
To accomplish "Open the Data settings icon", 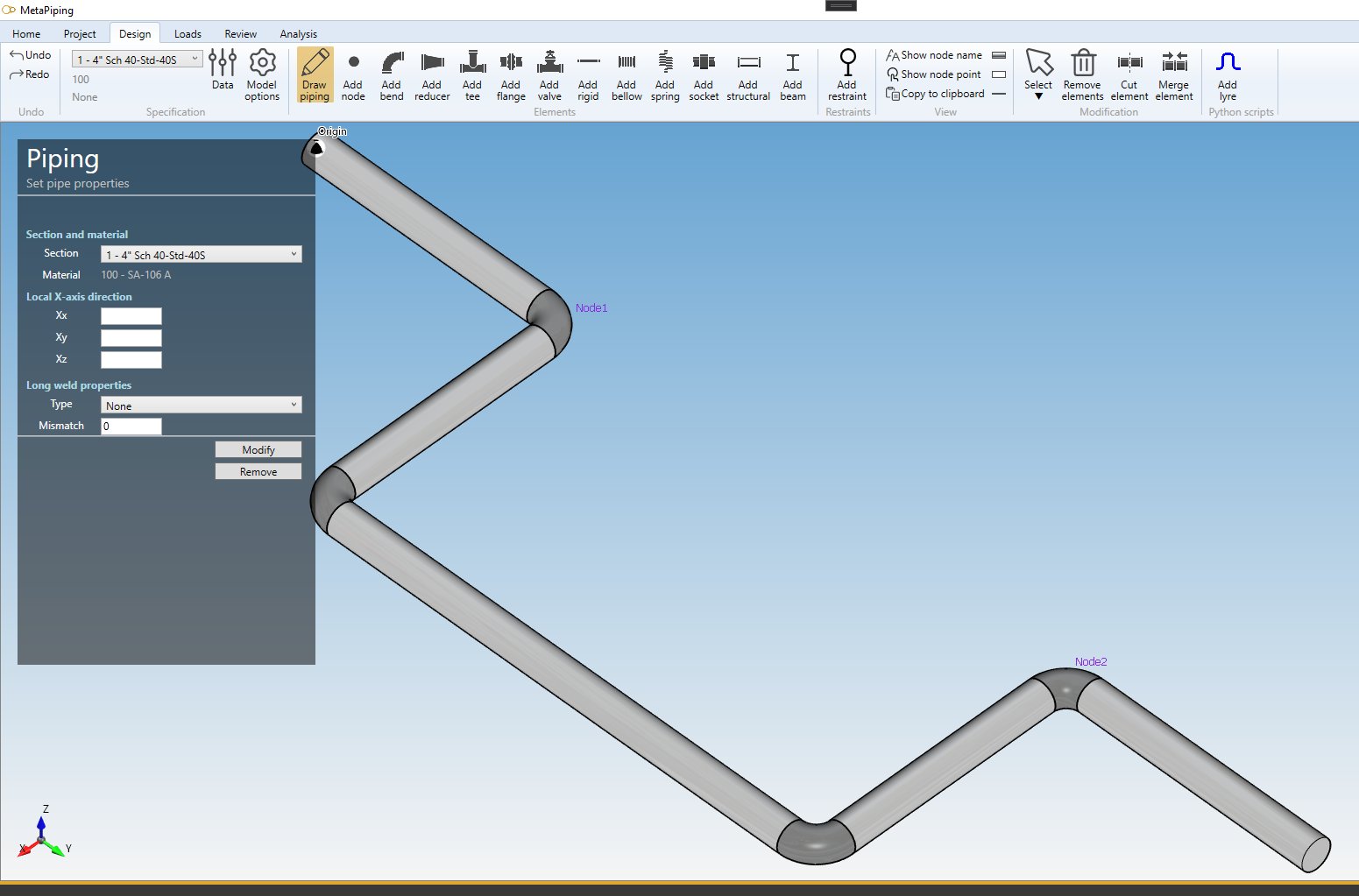I will (223, 69).
